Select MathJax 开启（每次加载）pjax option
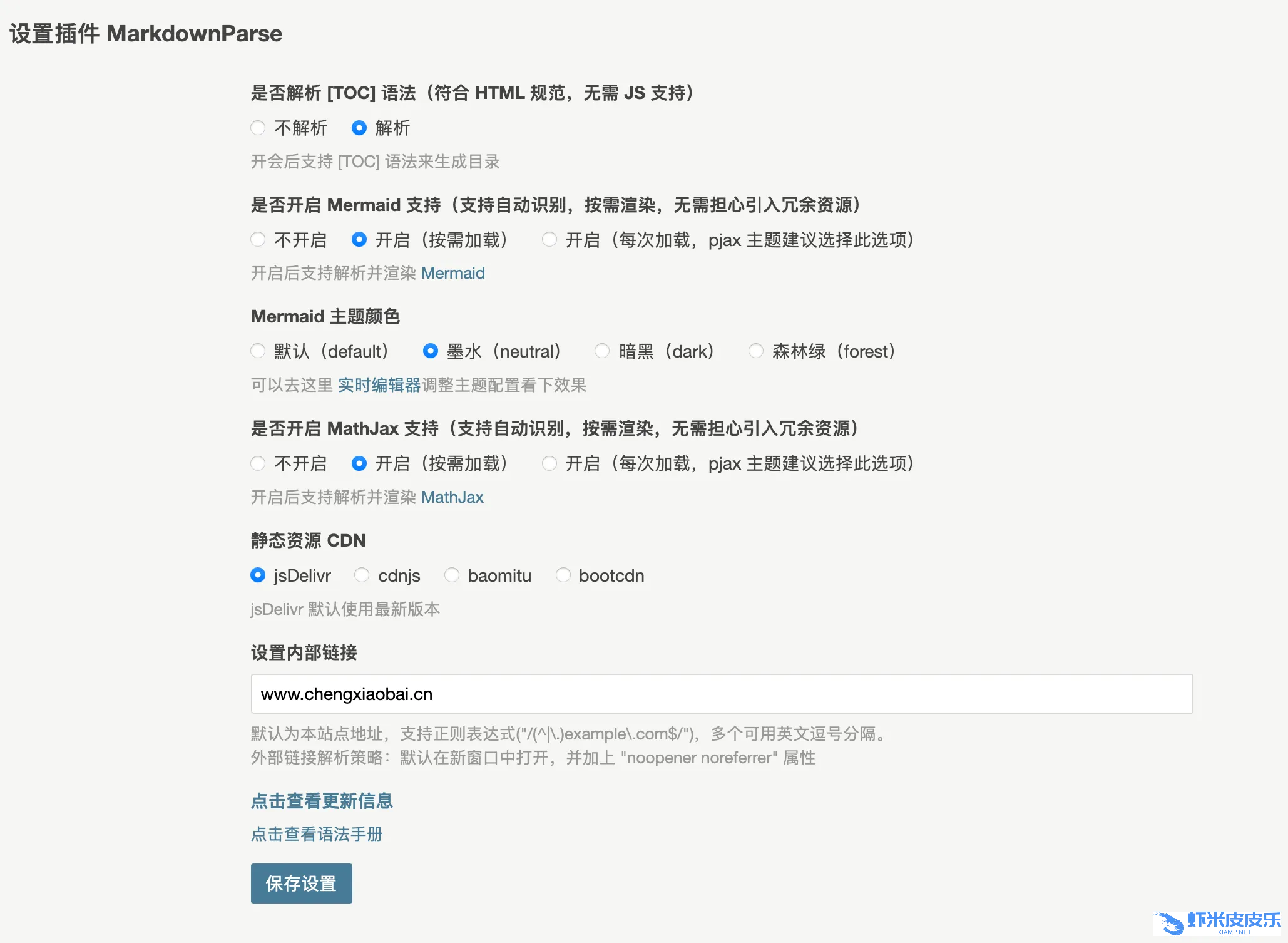The image size is (1288, 943). [x=549, y=463]
